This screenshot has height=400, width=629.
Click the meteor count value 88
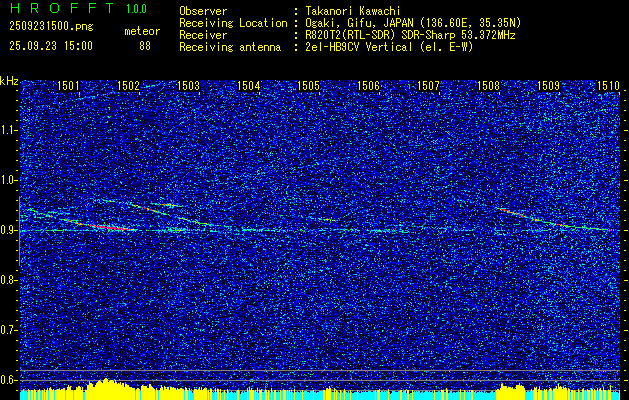click(x=145, y=46)
